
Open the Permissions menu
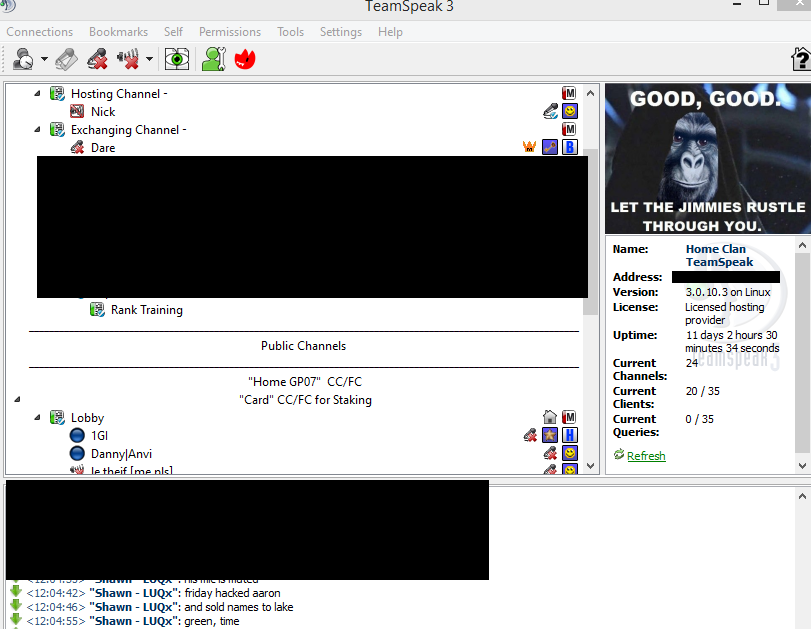coord(230,32)
